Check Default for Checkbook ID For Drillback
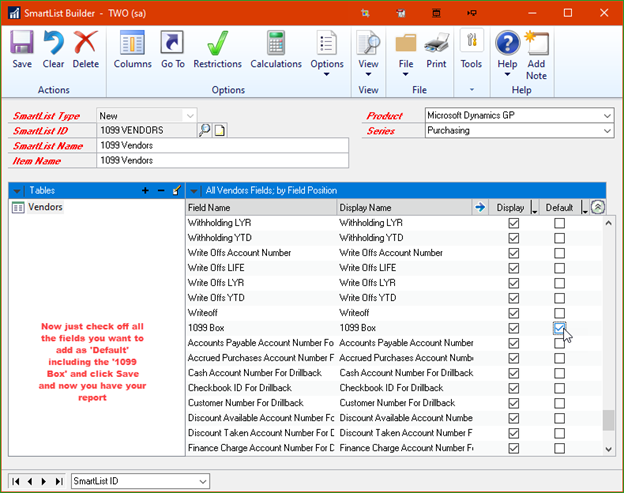 point(559,388)
